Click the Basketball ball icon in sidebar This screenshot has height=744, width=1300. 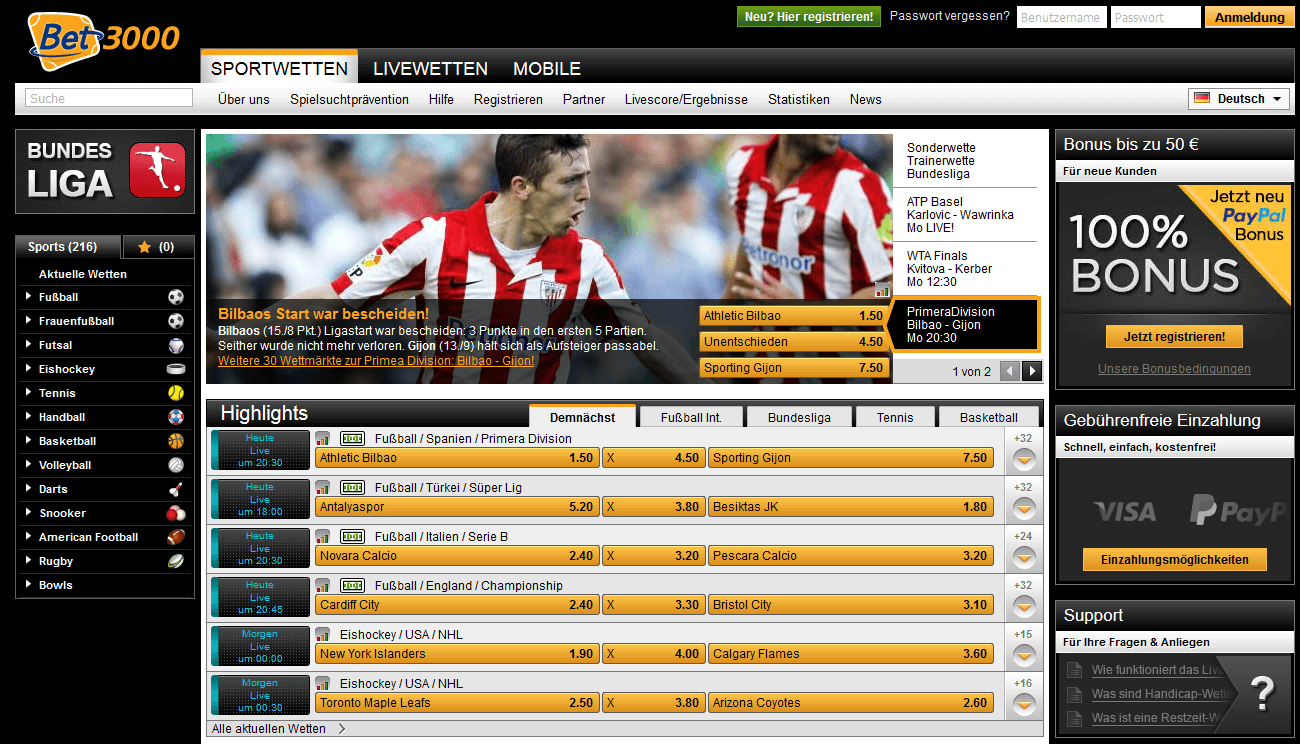[176, 441]
